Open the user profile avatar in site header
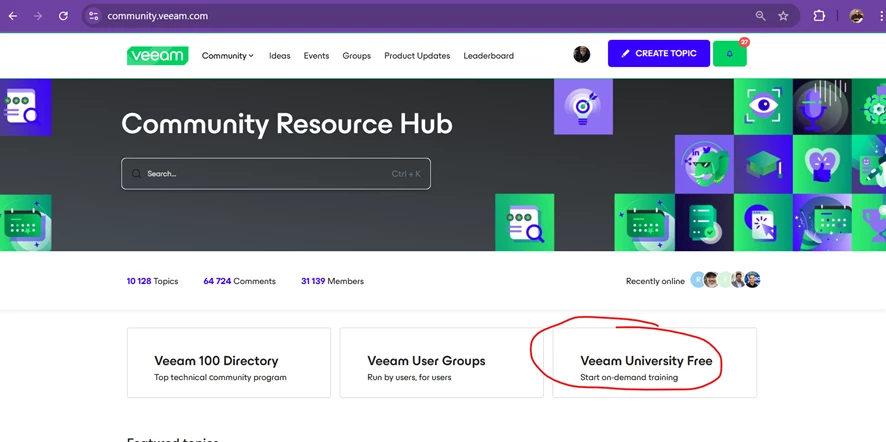Screen dimensions: 886x442 point(581,54)
